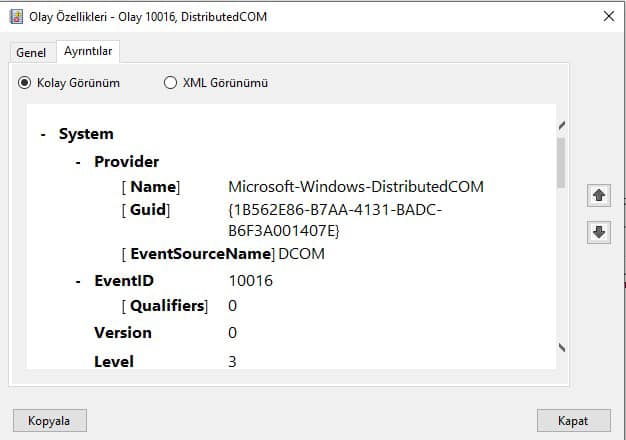Viewport: 626px width, 440px height.
Task: Click the down arrow next event button
Action: [x=598, y=232]
